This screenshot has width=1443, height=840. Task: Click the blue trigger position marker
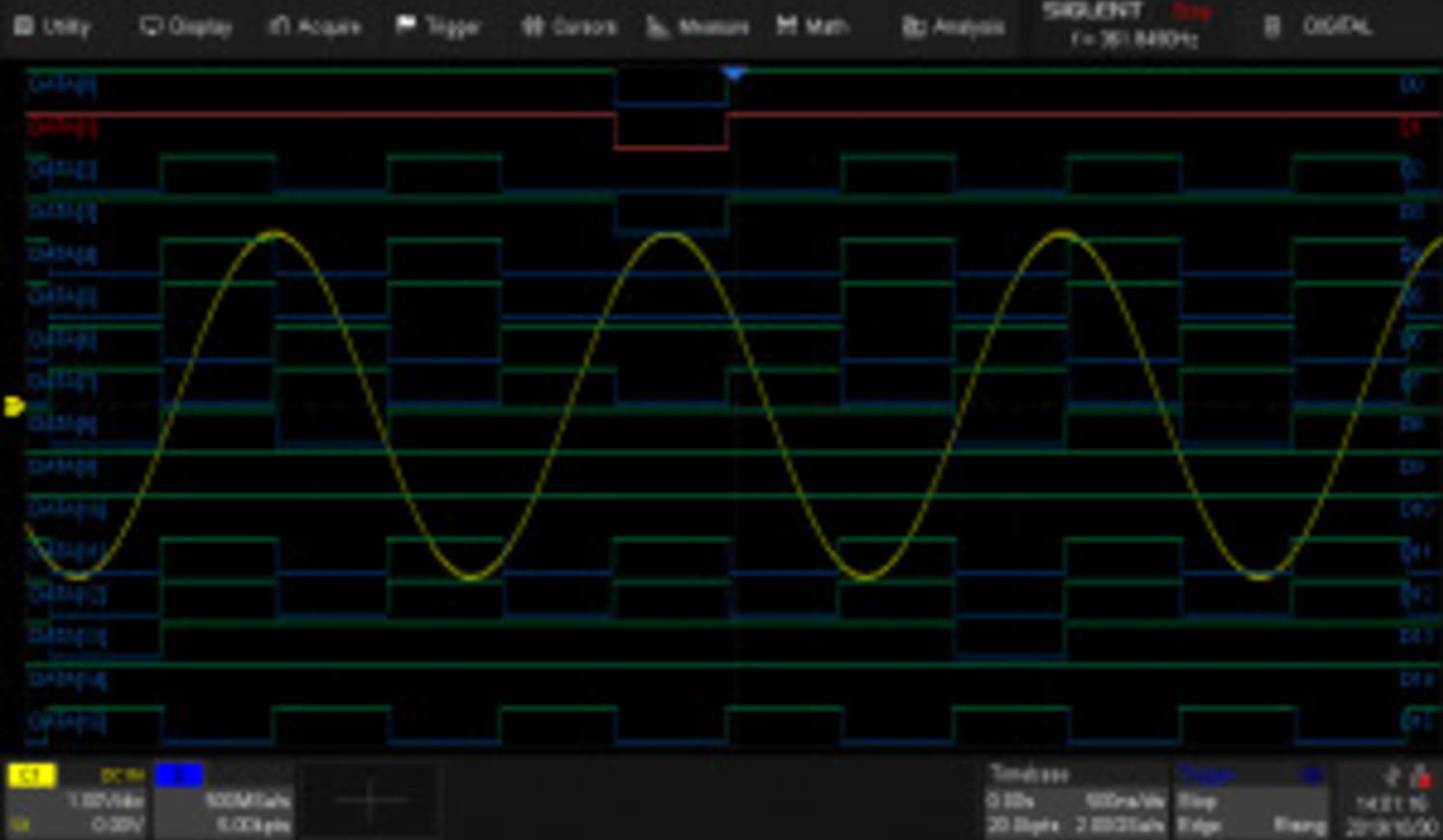pyautogui.click(x=733, y=70)
